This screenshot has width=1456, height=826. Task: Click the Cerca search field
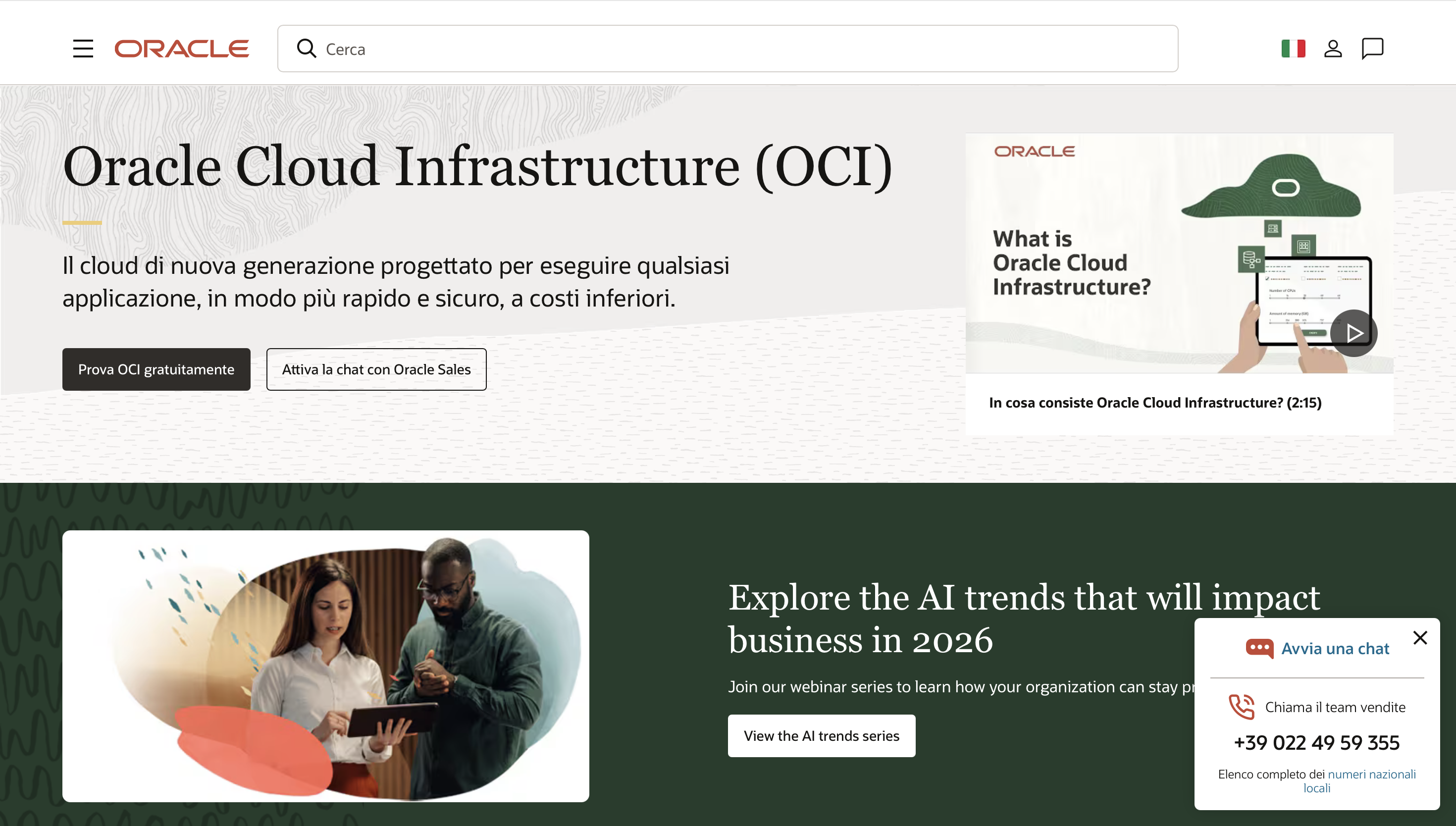[x=737, y=49]
